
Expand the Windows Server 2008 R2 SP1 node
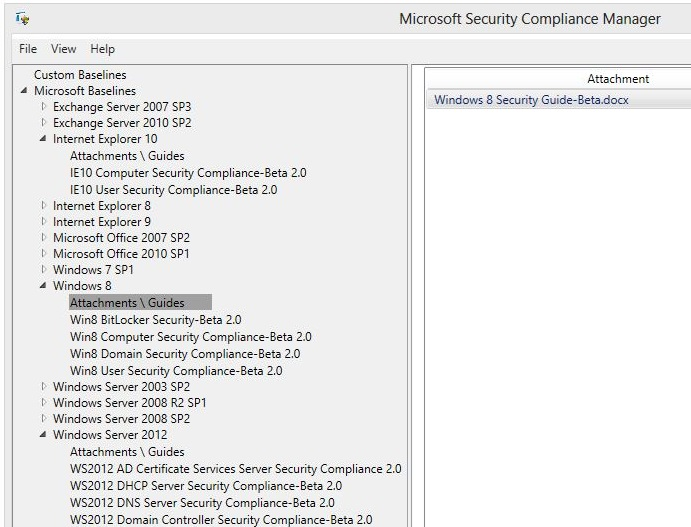(43, 402)
